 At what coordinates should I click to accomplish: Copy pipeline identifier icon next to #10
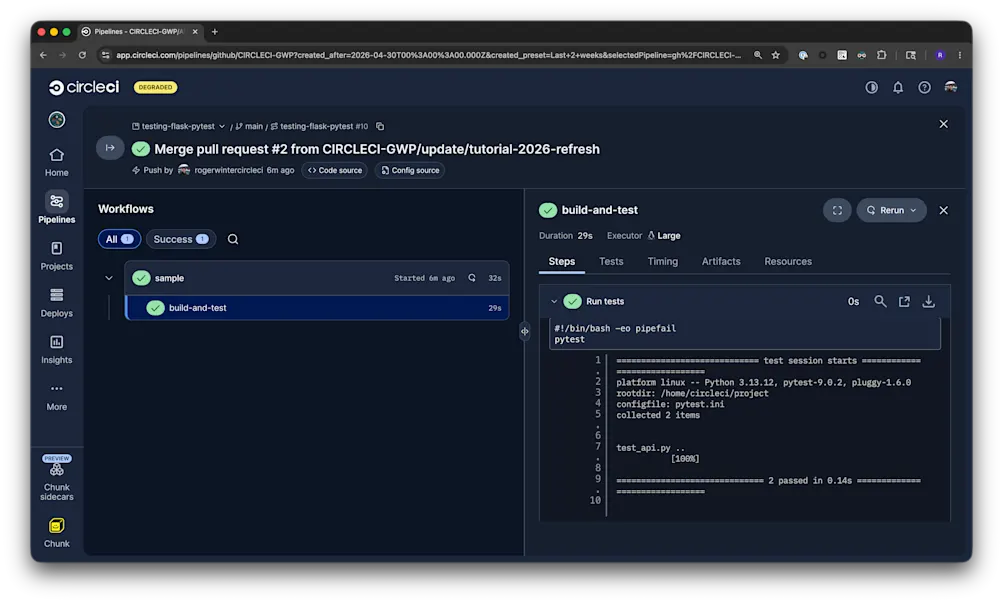(380, 126)
